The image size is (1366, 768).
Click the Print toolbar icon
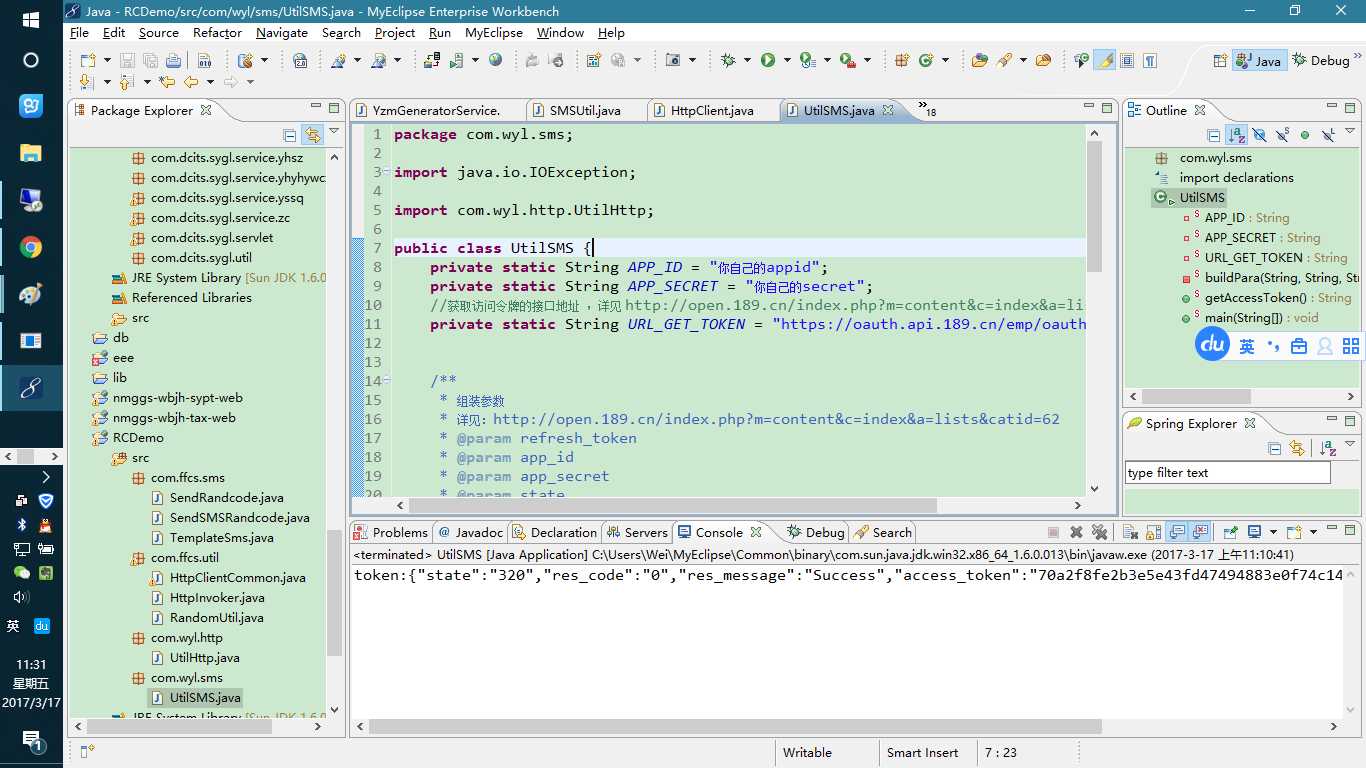tap(173, 60)
